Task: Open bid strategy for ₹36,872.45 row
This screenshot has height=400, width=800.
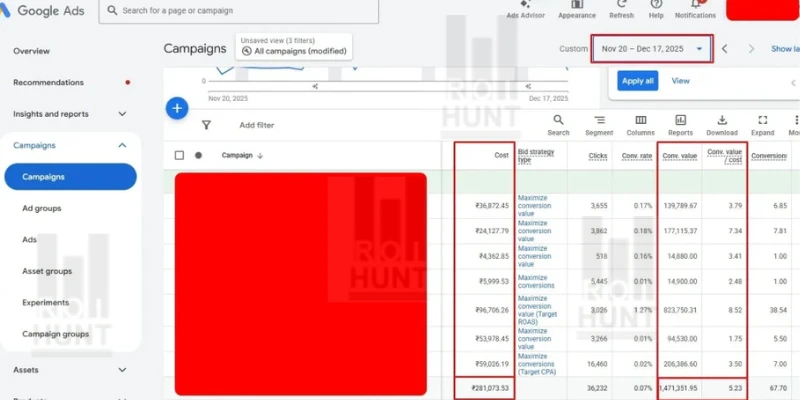Action: pos(535,206)
